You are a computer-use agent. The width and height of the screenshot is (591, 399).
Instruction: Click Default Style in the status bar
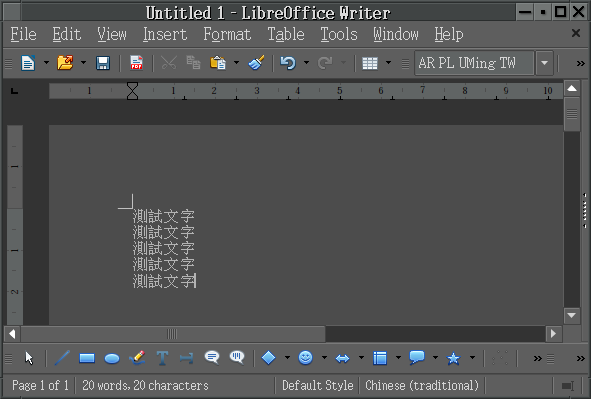click(x=318, y=385)
